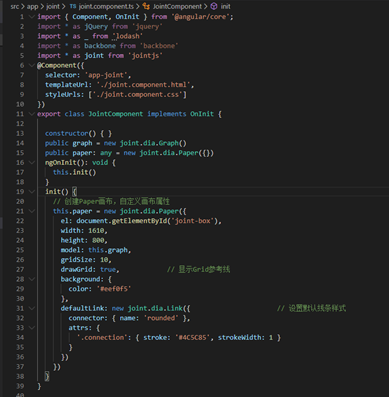This screenshot has height=397, width=389.
Task: Click the '#eef0f5' background color string
Action: point(114,289)
